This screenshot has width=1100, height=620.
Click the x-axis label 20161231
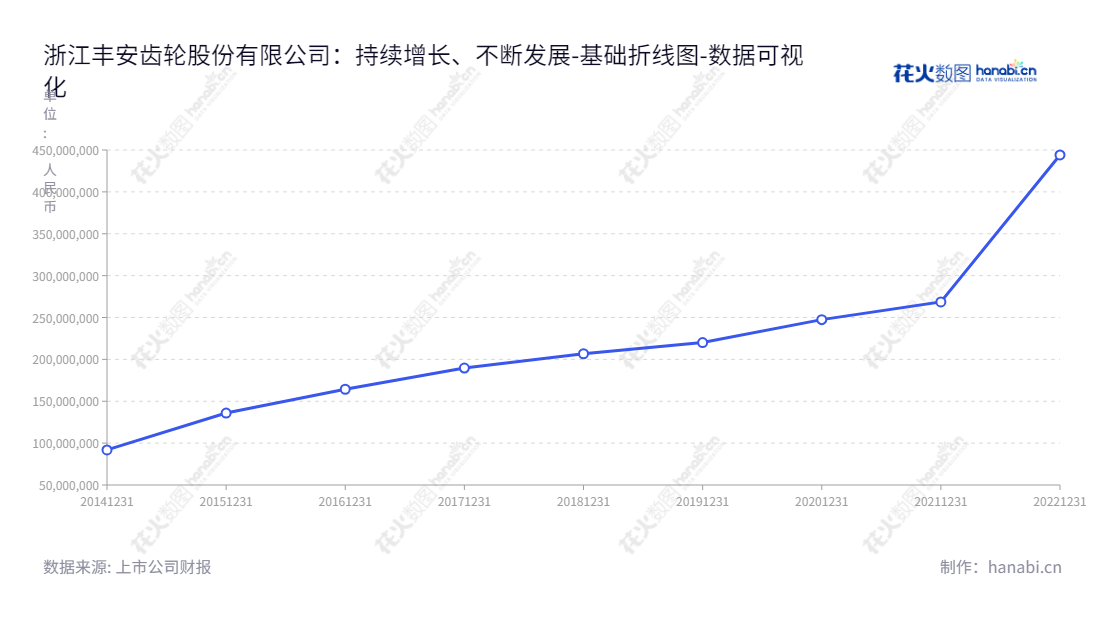[x=345, y=502]
